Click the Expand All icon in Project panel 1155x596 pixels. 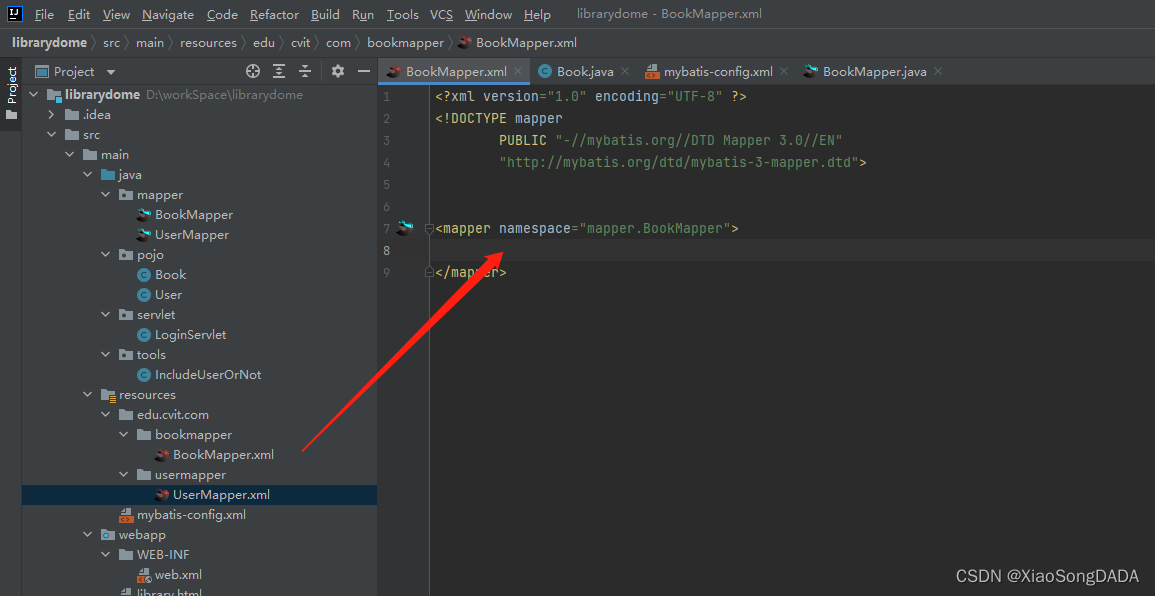[279, 71]
